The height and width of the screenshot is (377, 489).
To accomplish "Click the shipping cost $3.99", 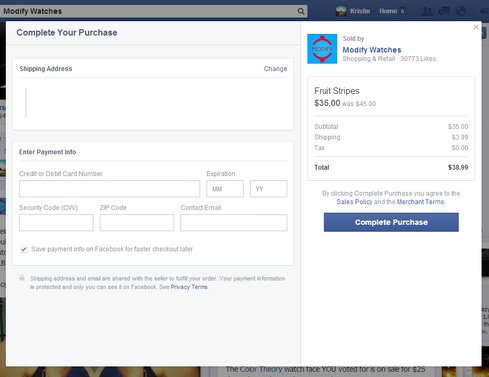I will pyautogui.click(x=460, y=137).
